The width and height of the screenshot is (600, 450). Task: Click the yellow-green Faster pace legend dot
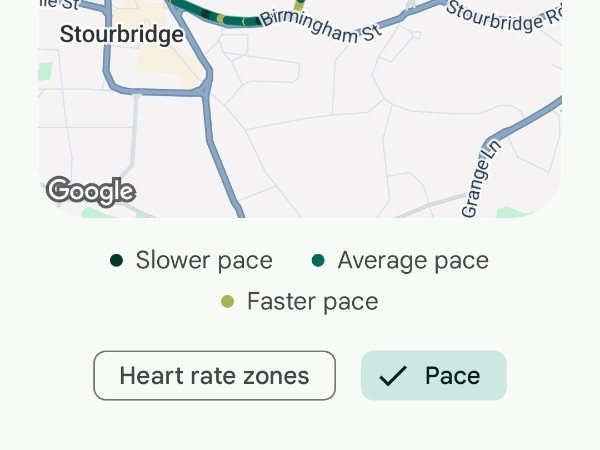tap(227, 301)
